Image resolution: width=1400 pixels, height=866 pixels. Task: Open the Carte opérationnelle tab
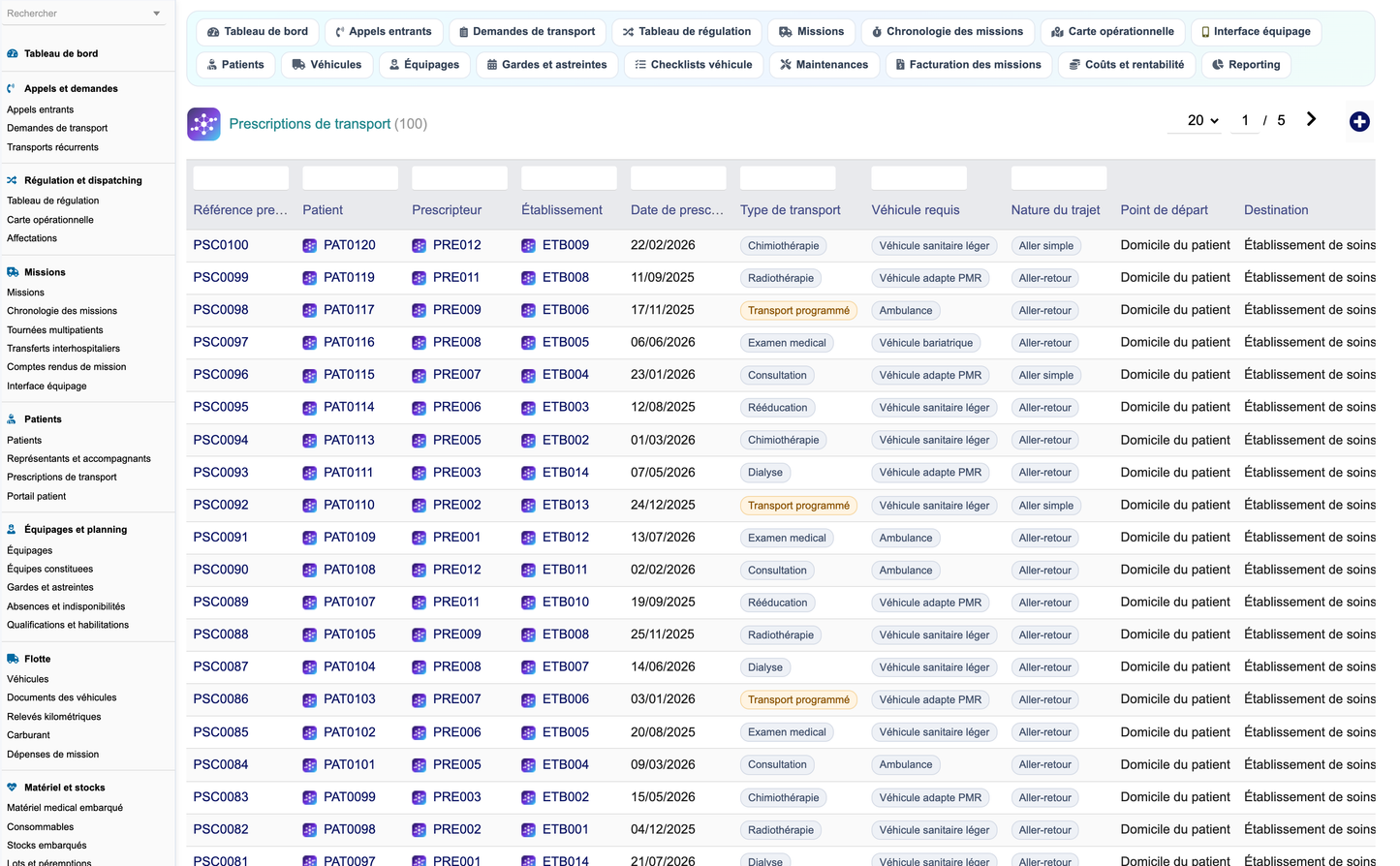1112,32
